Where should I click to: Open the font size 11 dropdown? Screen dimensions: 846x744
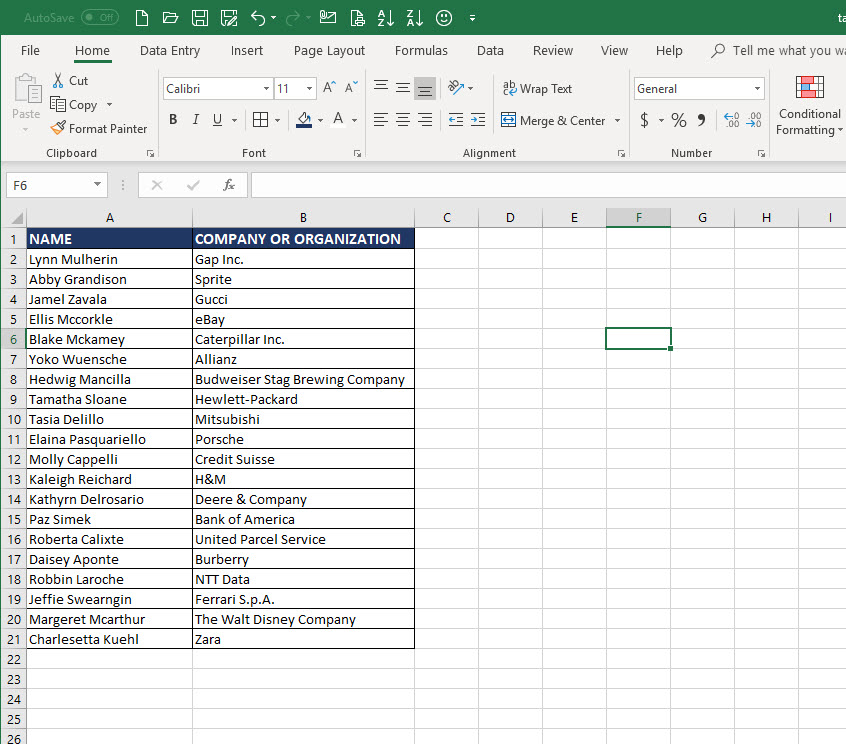tap(309, 88)
